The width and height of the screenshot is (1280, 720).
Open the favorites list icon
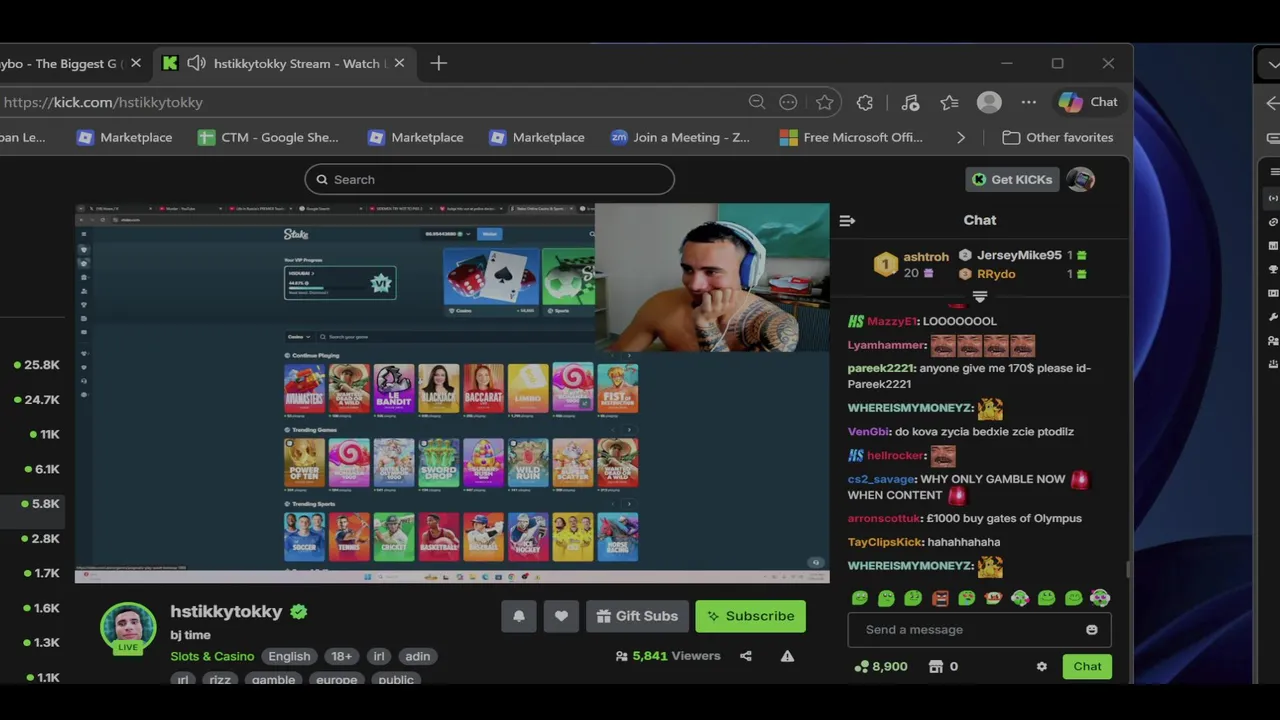coord(949,102)
